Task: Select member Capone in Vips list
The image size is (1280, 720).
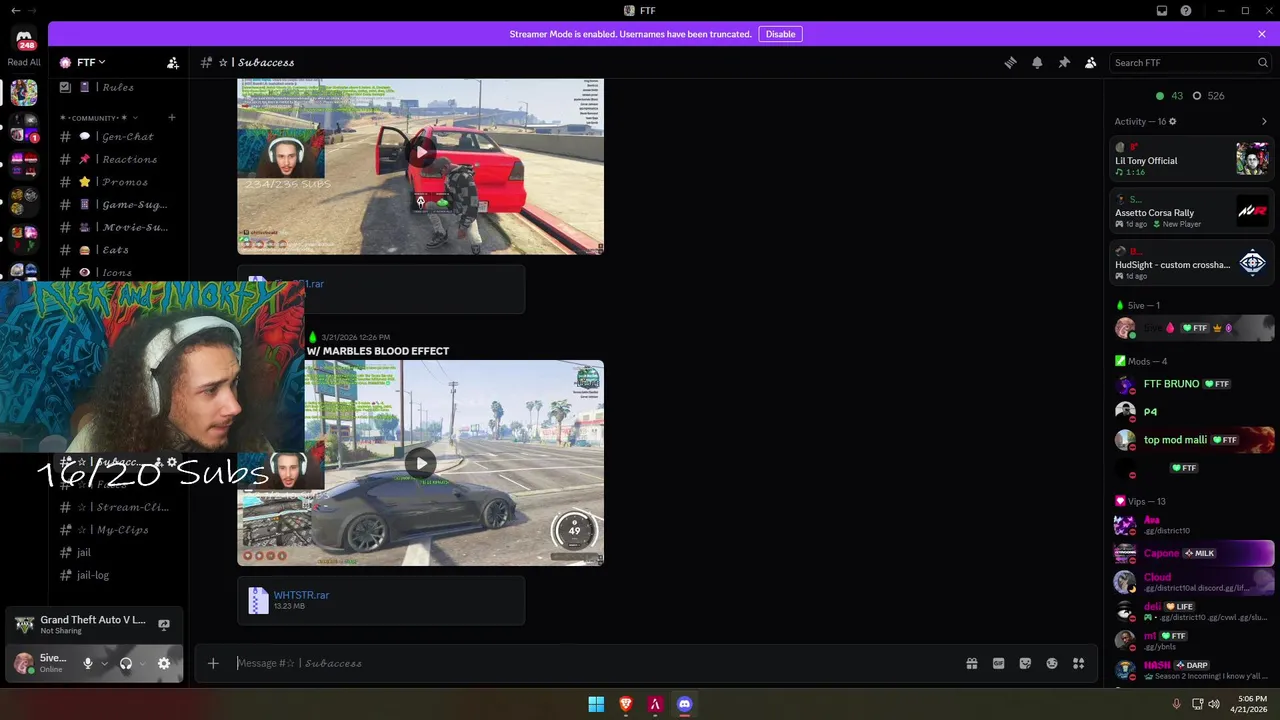Action: (1191, 553)
